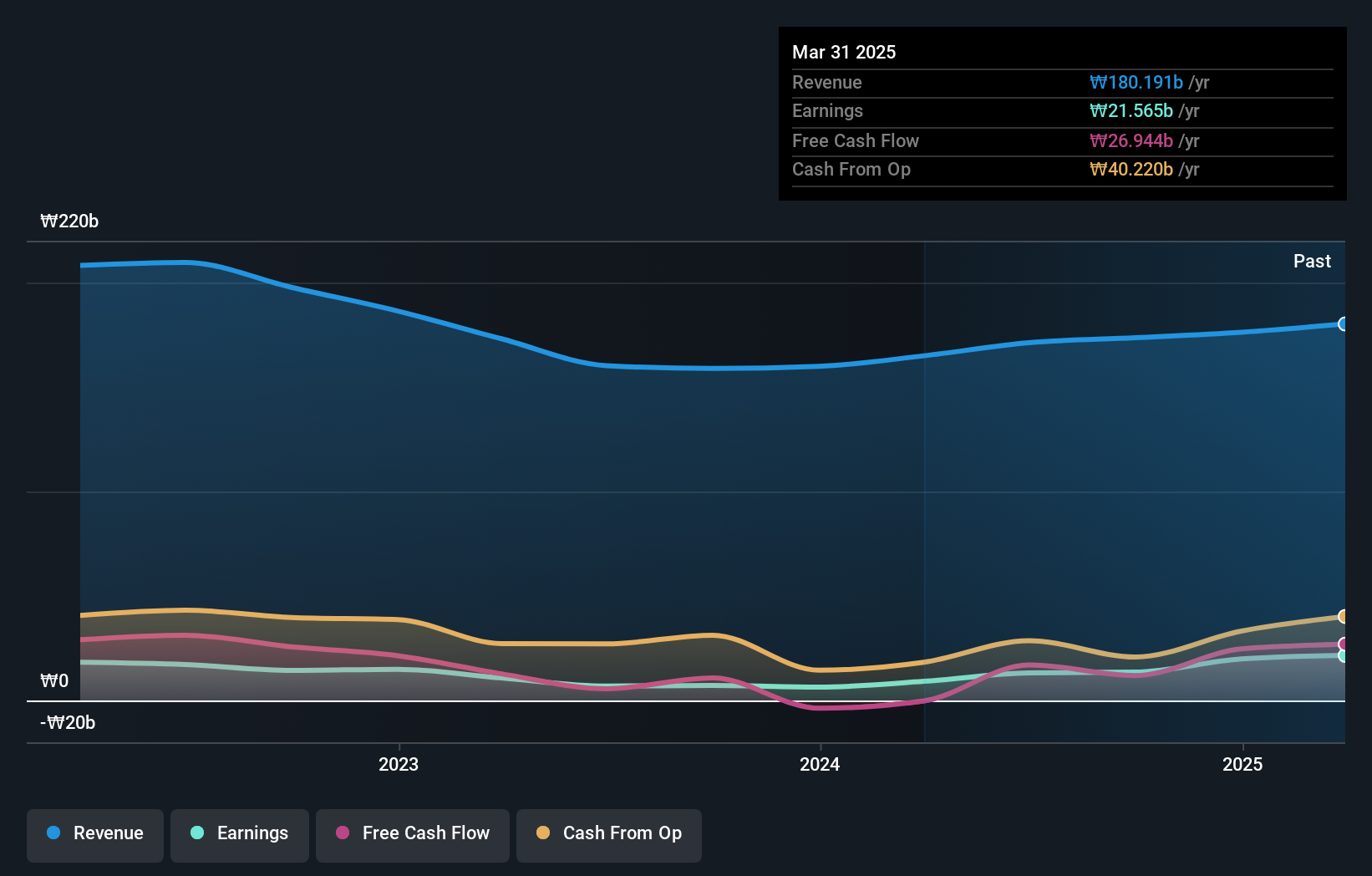Click the ₩220b y-axis label
The height and width of the screenshot is (876, 1372).
pos(69,222)
